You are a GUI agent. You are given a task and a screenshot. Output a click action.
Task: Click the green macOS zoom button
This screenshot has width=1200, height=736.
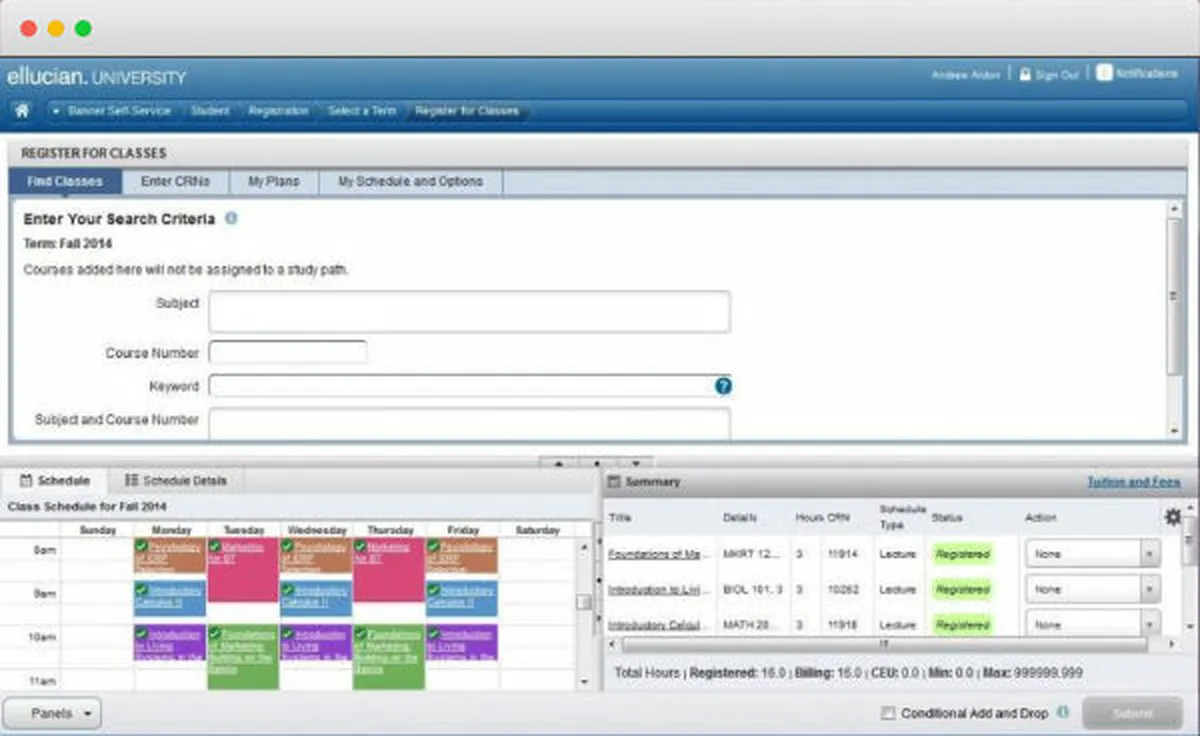(83, 28)
